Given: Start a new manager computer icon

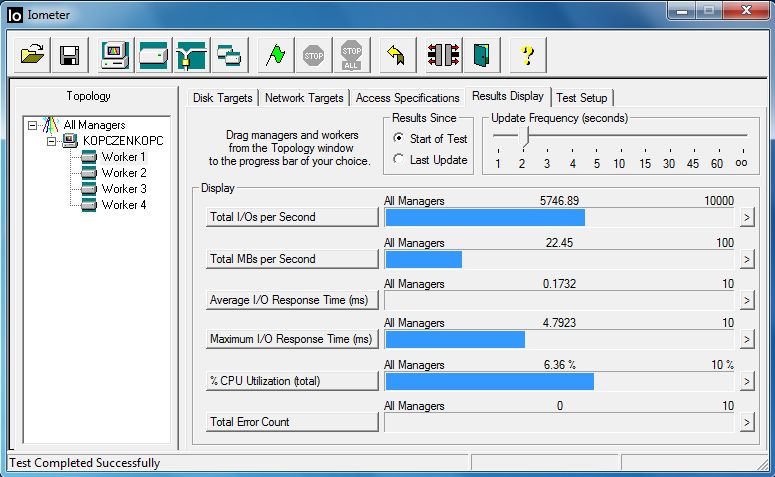Looking at the screenshot, I should click(x=115, y=55).
